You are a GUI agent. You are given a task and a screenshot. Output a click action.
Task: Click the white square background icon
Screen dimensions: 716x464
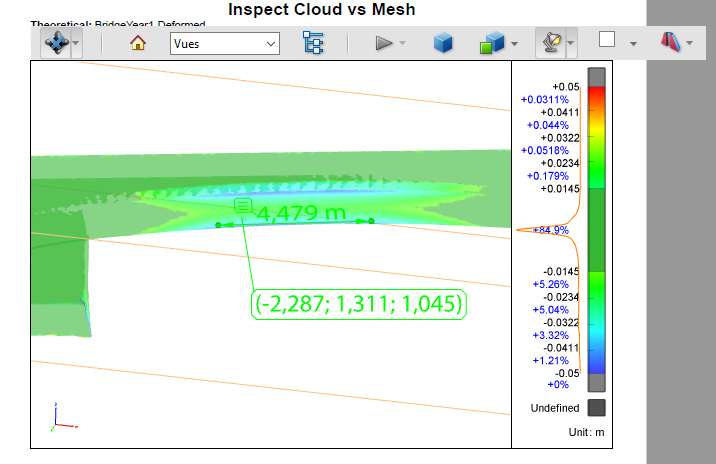607,40
